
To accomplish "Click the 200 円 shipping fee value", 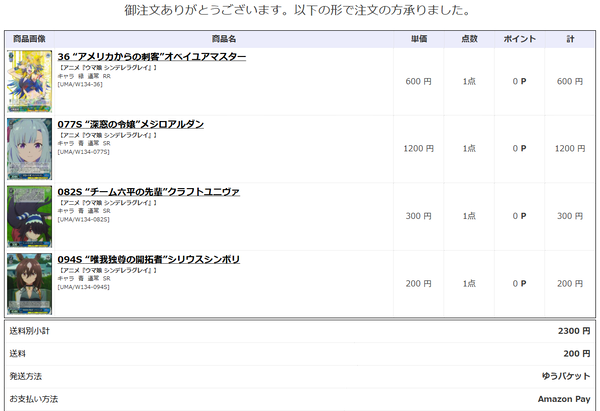I will (577, 354).
